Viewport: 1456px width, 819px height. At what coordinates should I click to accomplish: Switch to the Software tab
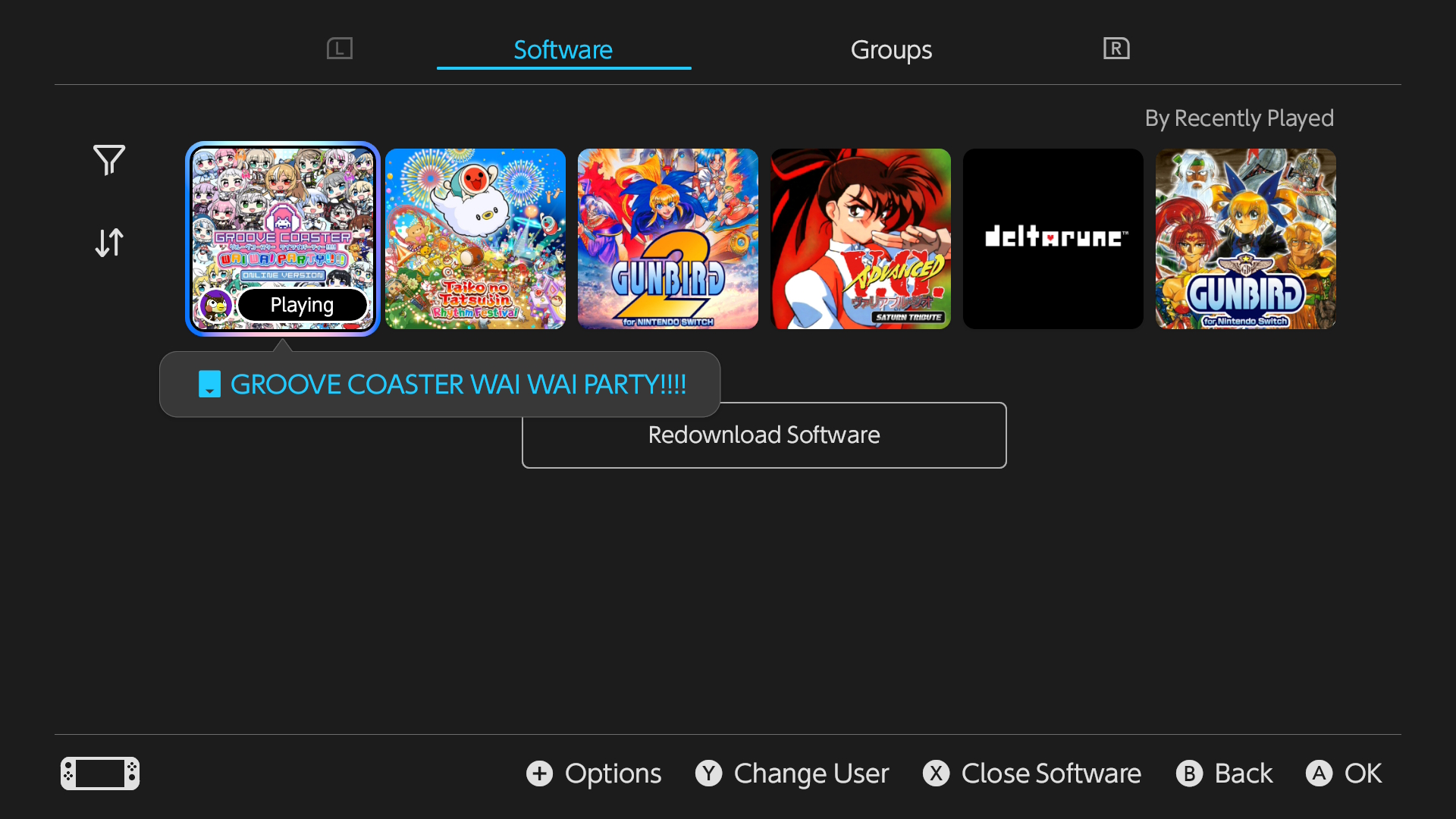(x=563, y=50)
